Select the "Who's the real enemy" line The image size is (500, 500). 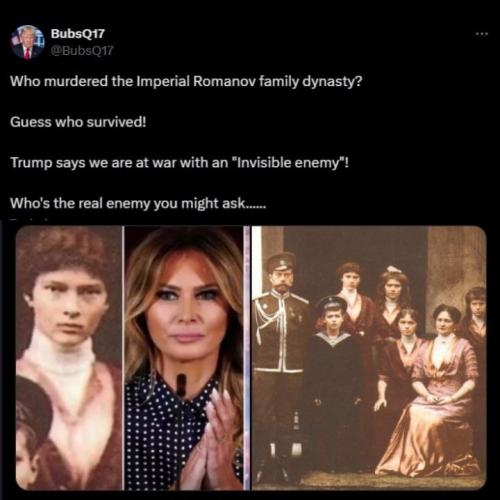point(138,203)
